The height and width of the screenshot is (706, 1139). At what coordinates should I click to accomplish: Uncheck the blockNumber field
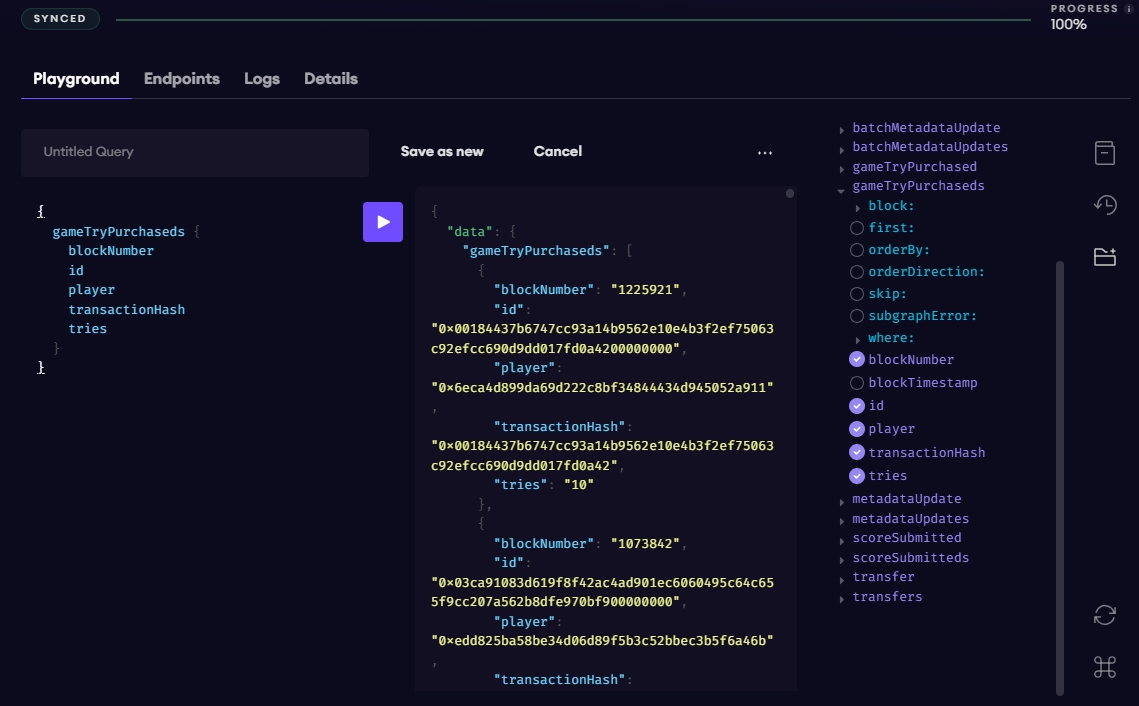(857, 360)
